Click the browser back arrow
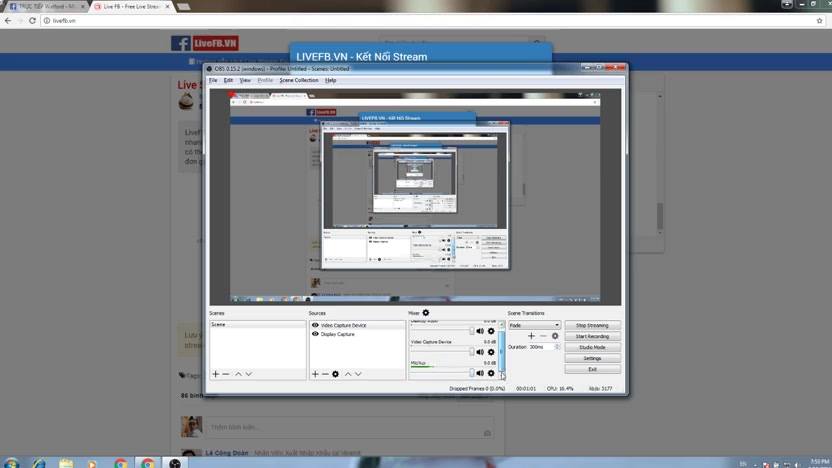 point(8,21)
